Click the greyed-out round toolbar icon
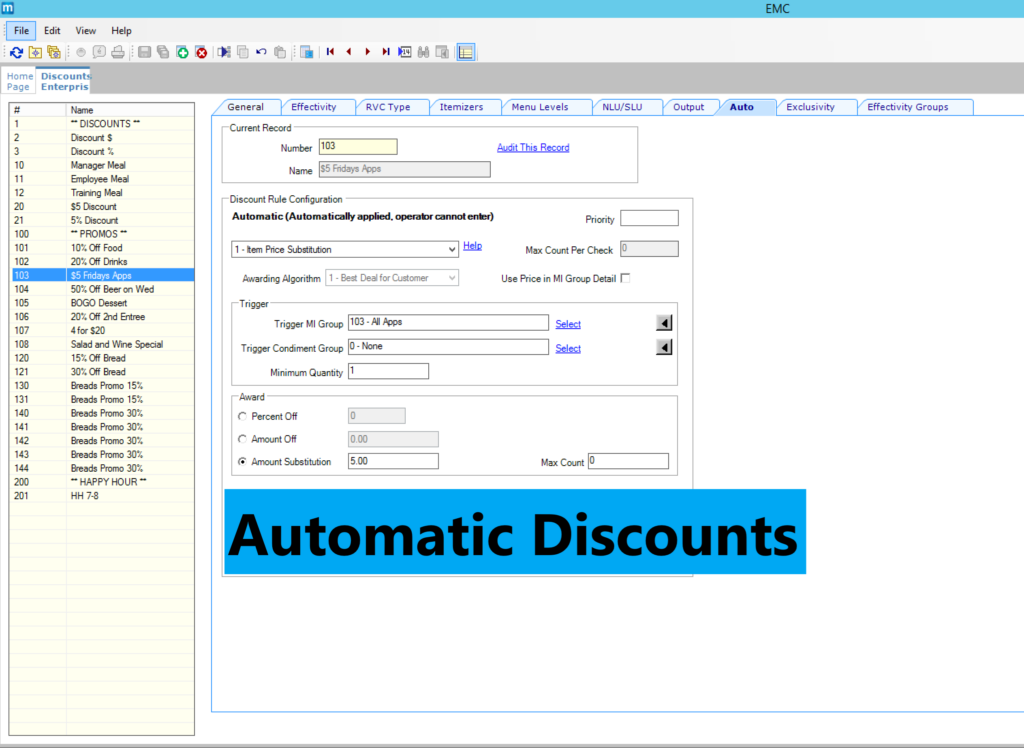 point(81,52)
